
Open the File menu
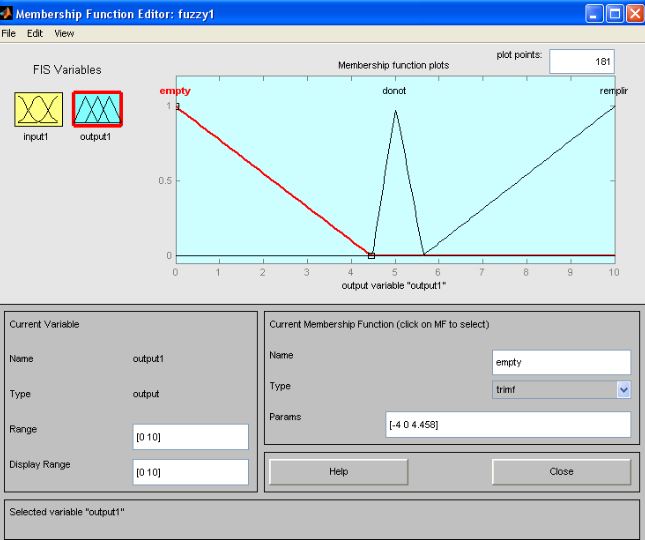9,33
